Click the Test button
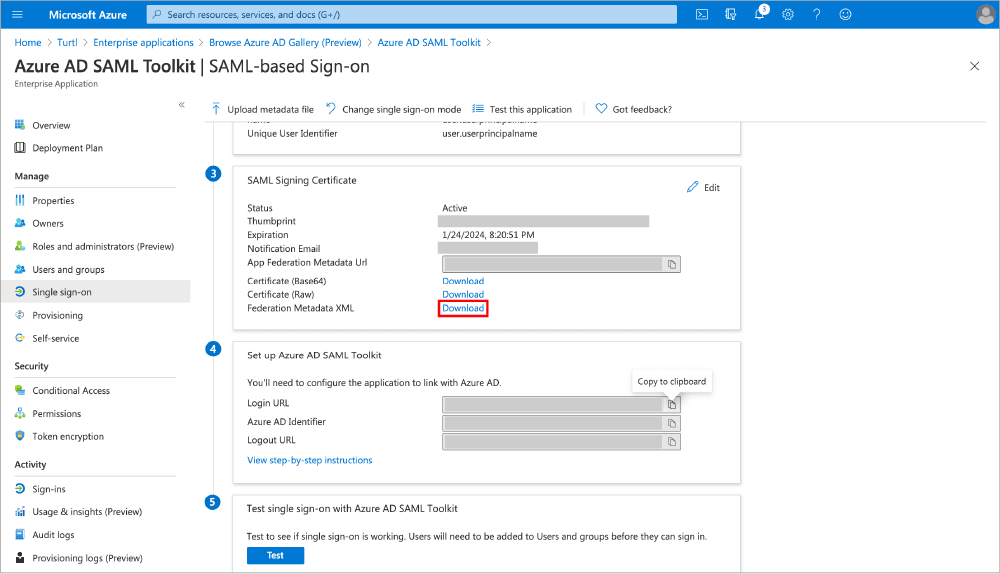 coord(275,555)
